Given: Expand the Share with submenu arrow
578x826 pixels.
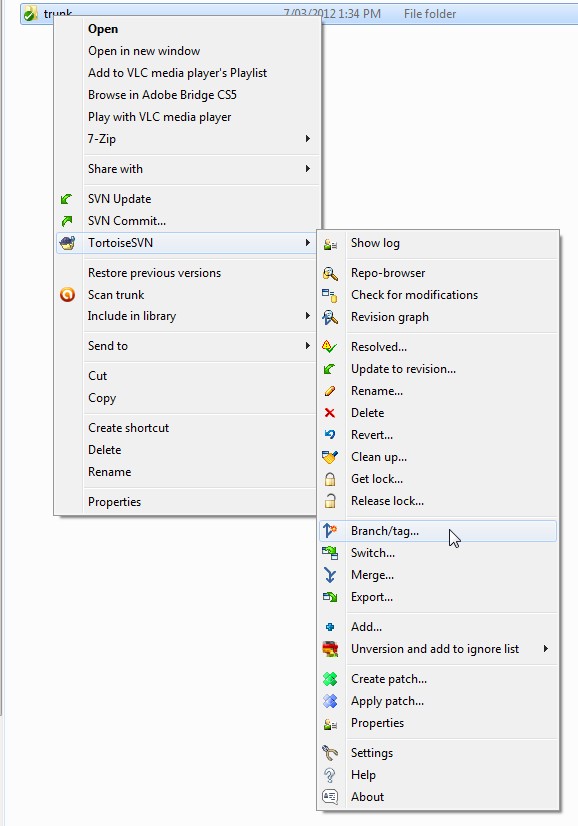Looking at the screenshot, I should coord(308,169).
